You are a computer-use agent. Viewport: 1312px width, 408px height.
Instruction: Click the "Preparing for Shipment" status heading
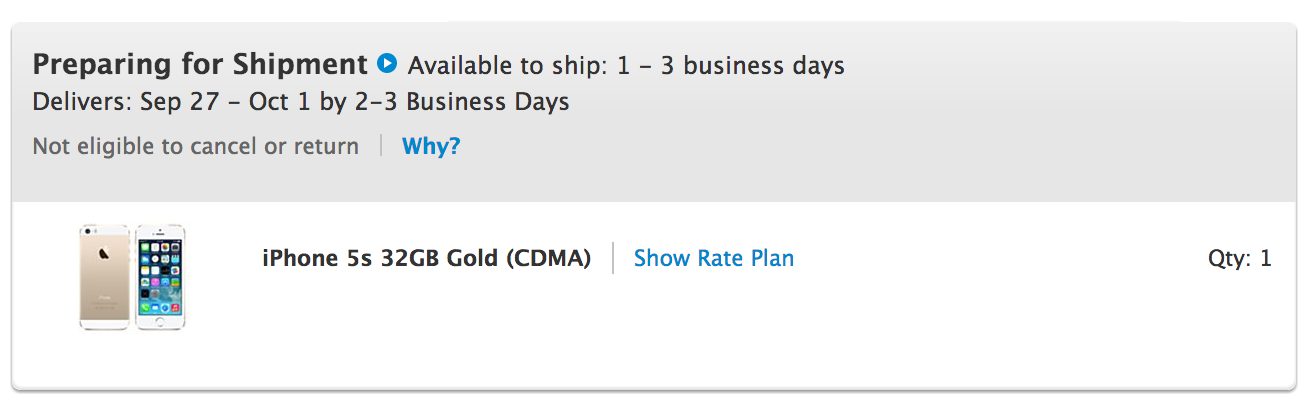click(200, 65)
